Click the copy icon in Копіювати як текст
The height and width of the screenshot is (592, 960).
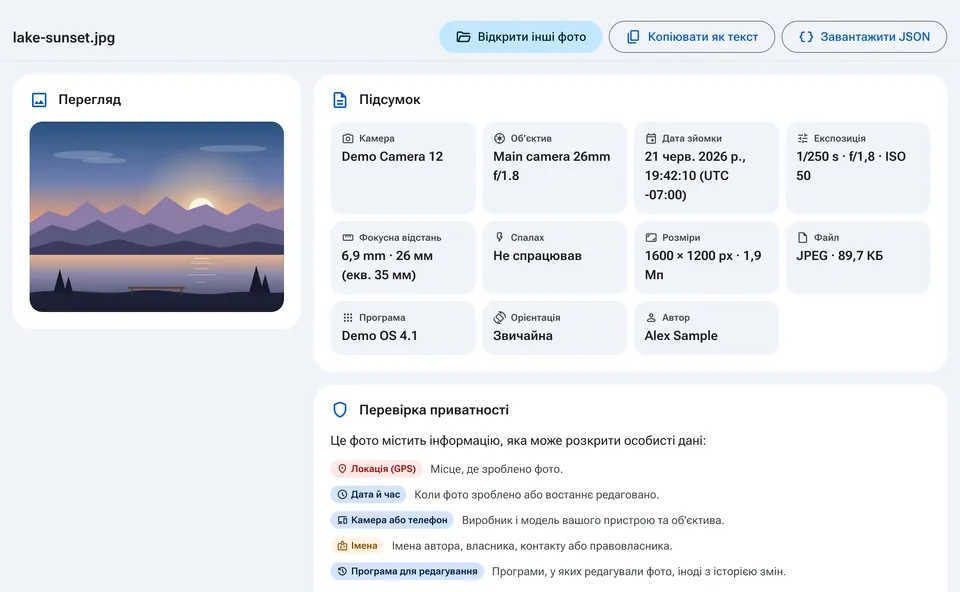pos(633,37)
